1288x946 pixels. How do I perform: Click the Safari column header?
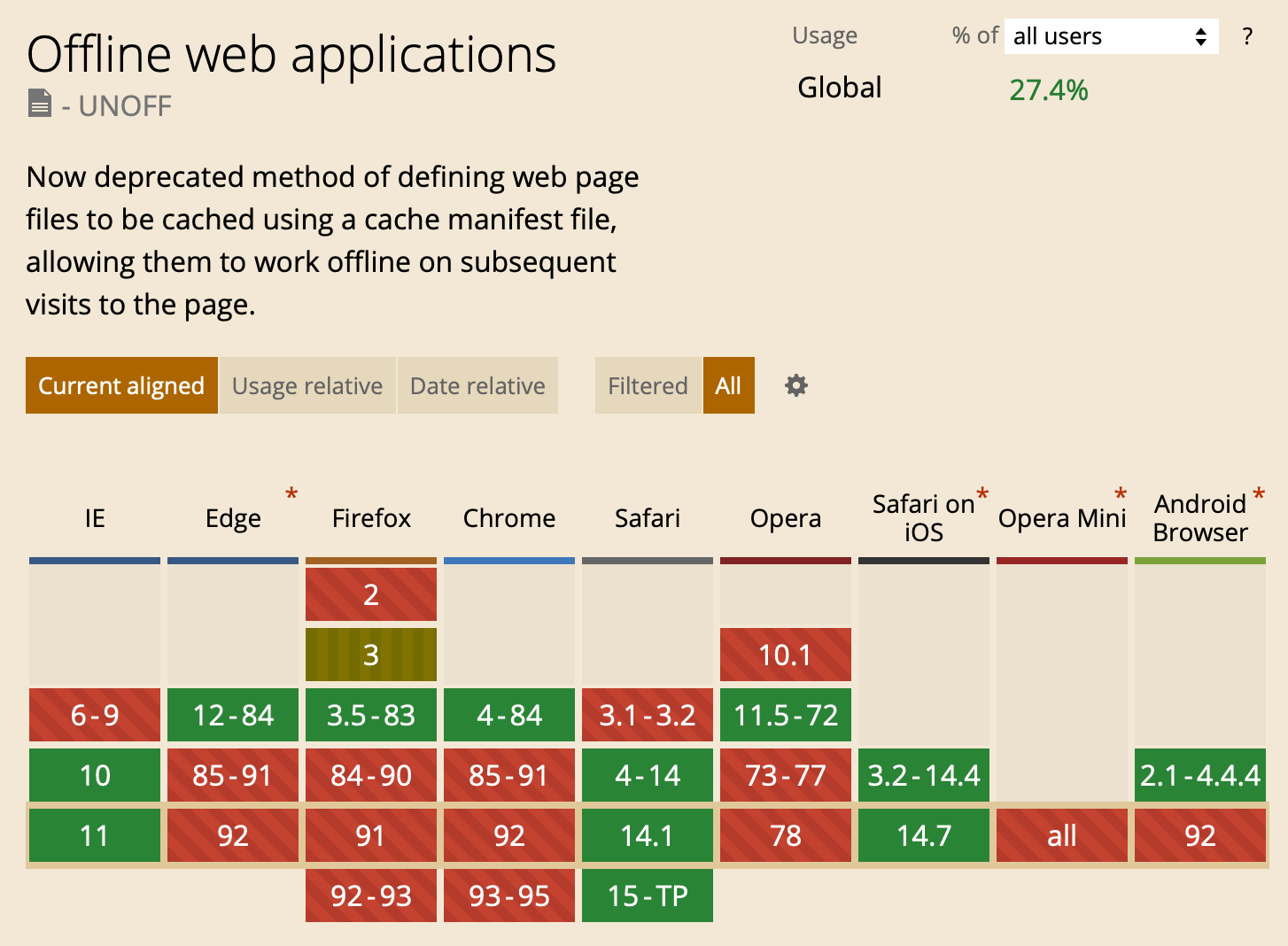pos(648,518)
